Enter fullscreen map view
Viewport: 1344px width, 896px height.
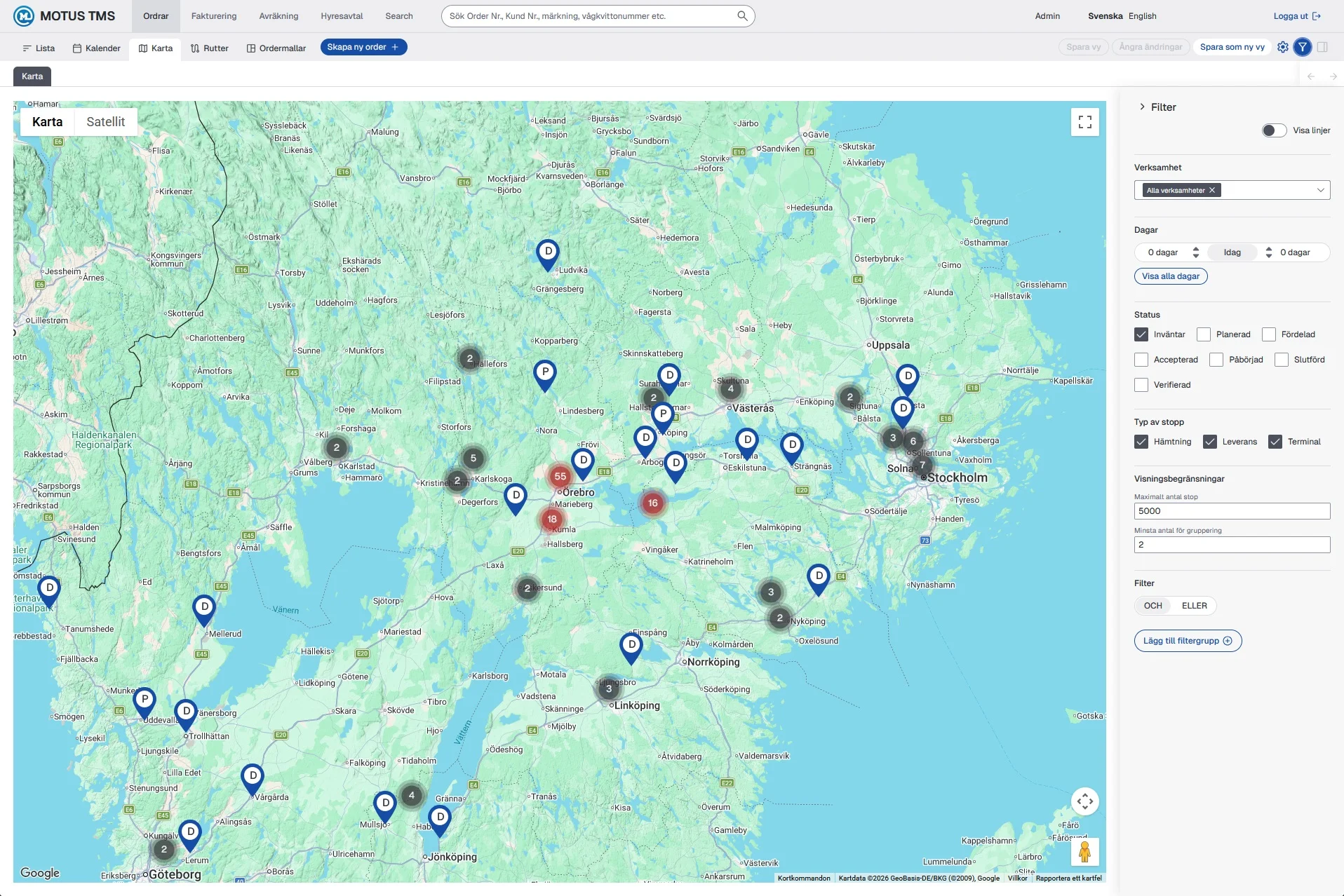point(1085,122)
